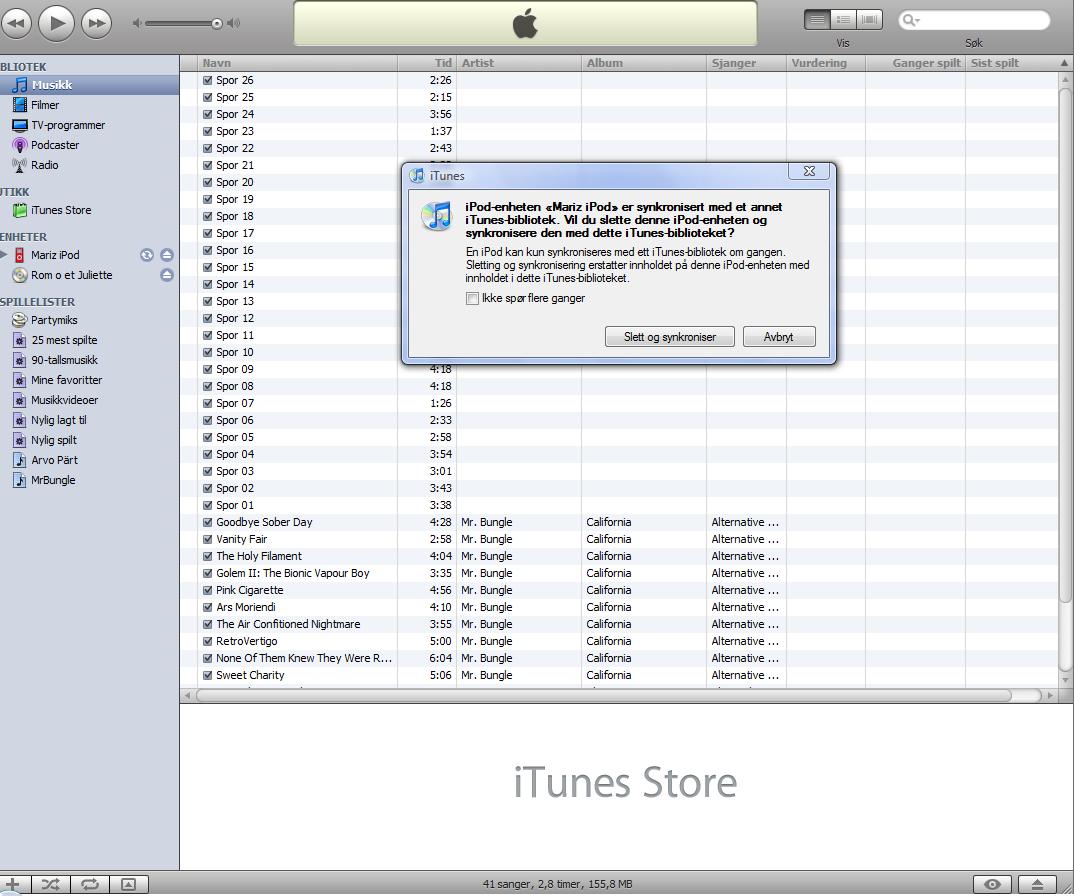
Task: Select the RetroVertigo track row
Action: [x=620, y=641]
